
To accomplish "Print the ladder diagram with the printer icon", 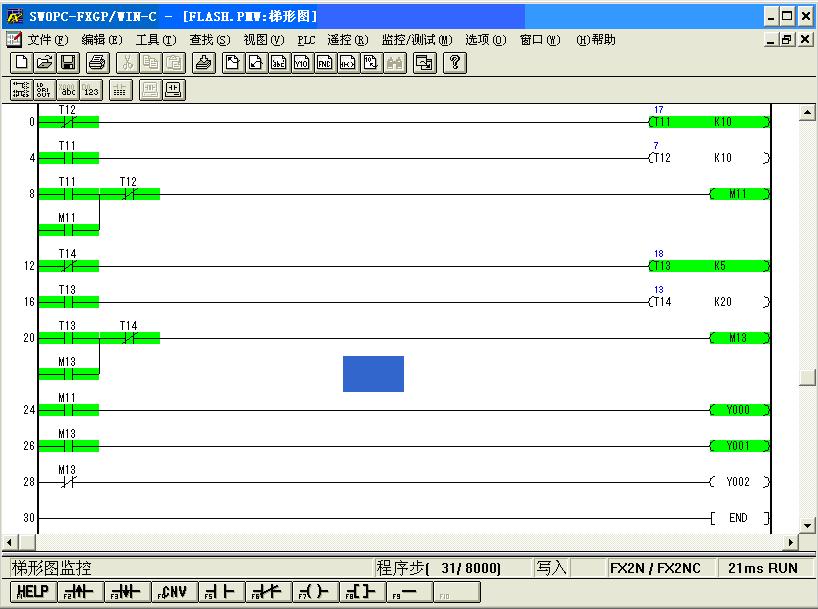I will coord(96,63).
